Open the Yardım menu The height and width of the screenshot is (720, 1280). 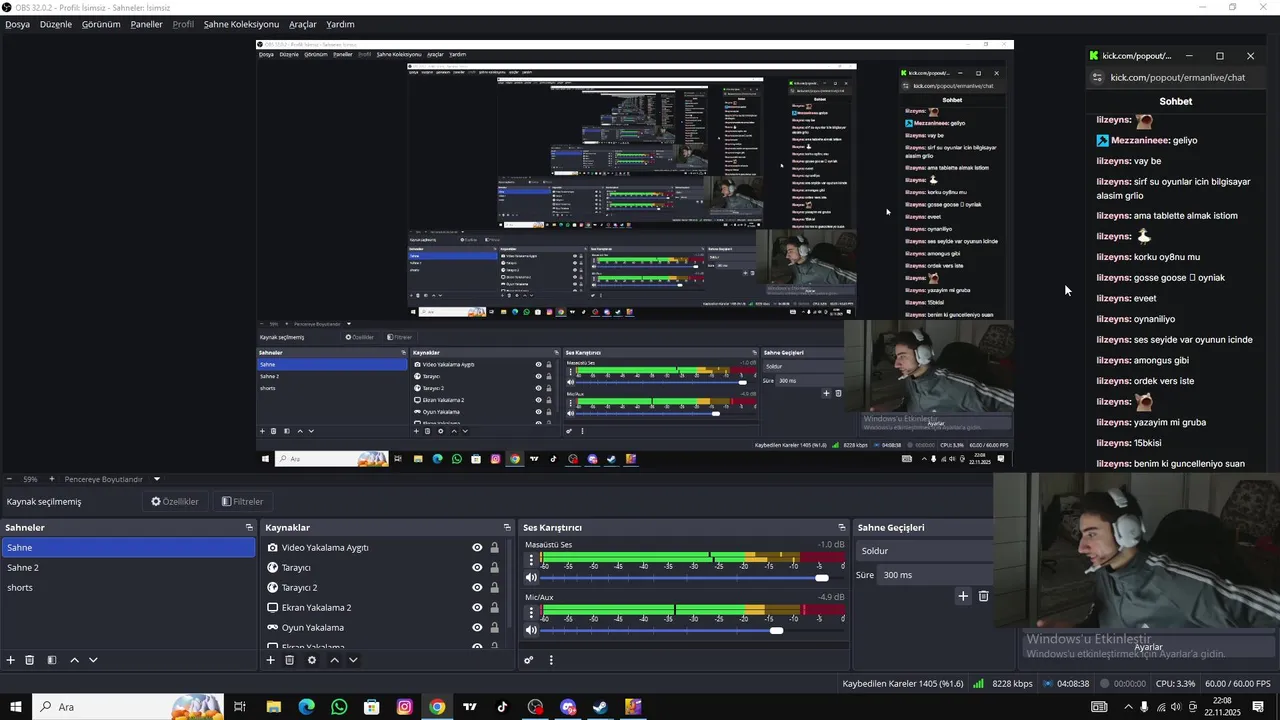tap(340, 24)
